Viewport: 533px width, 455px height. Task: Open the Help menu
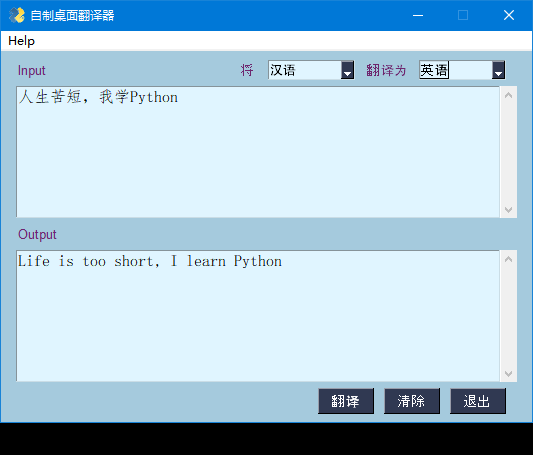[21, 41]
